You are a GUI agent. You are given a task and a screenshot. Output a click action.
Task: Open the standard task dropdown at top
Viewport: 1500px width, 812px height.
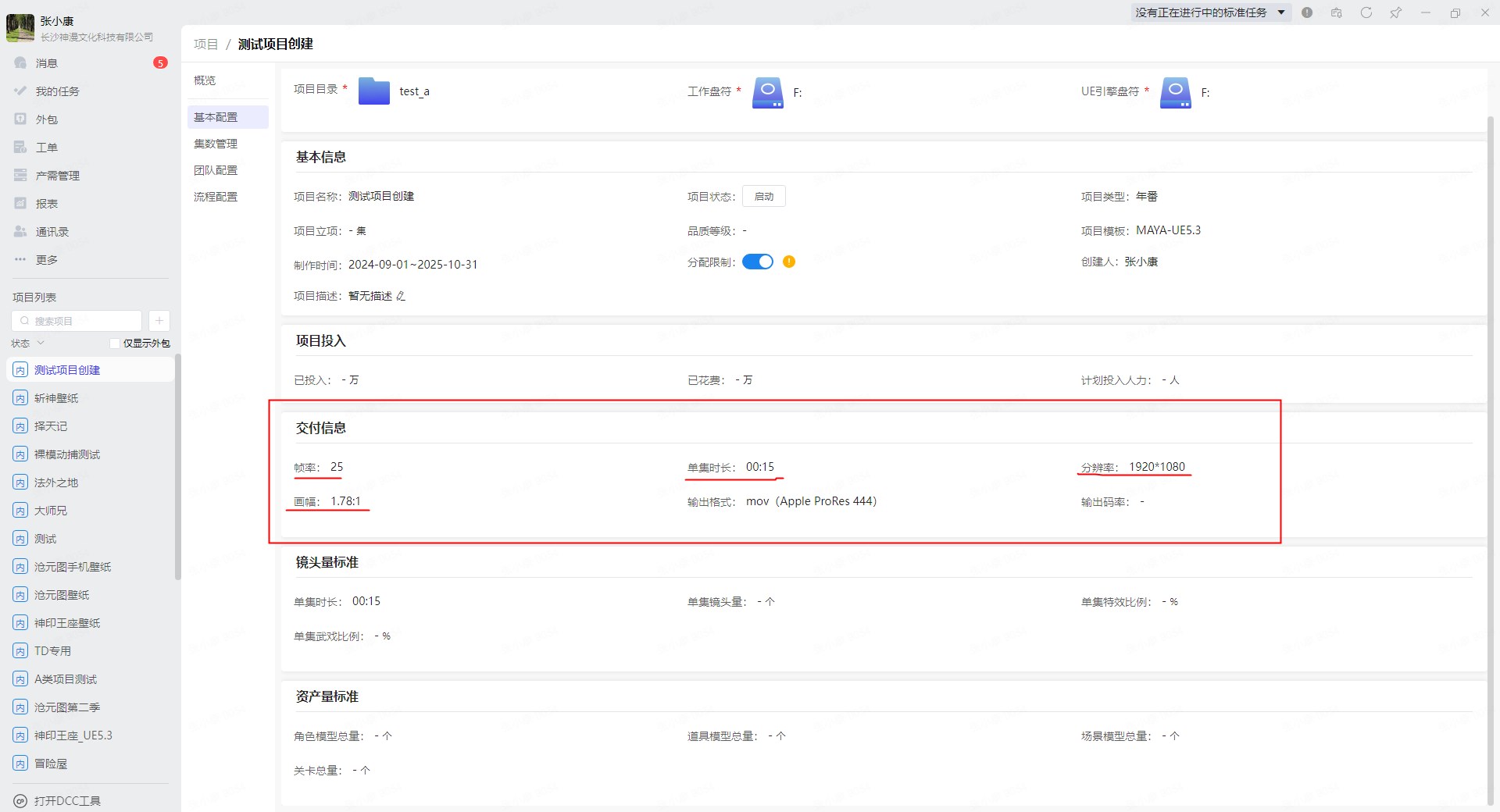pyautogui.click(x=1209, y=12)
